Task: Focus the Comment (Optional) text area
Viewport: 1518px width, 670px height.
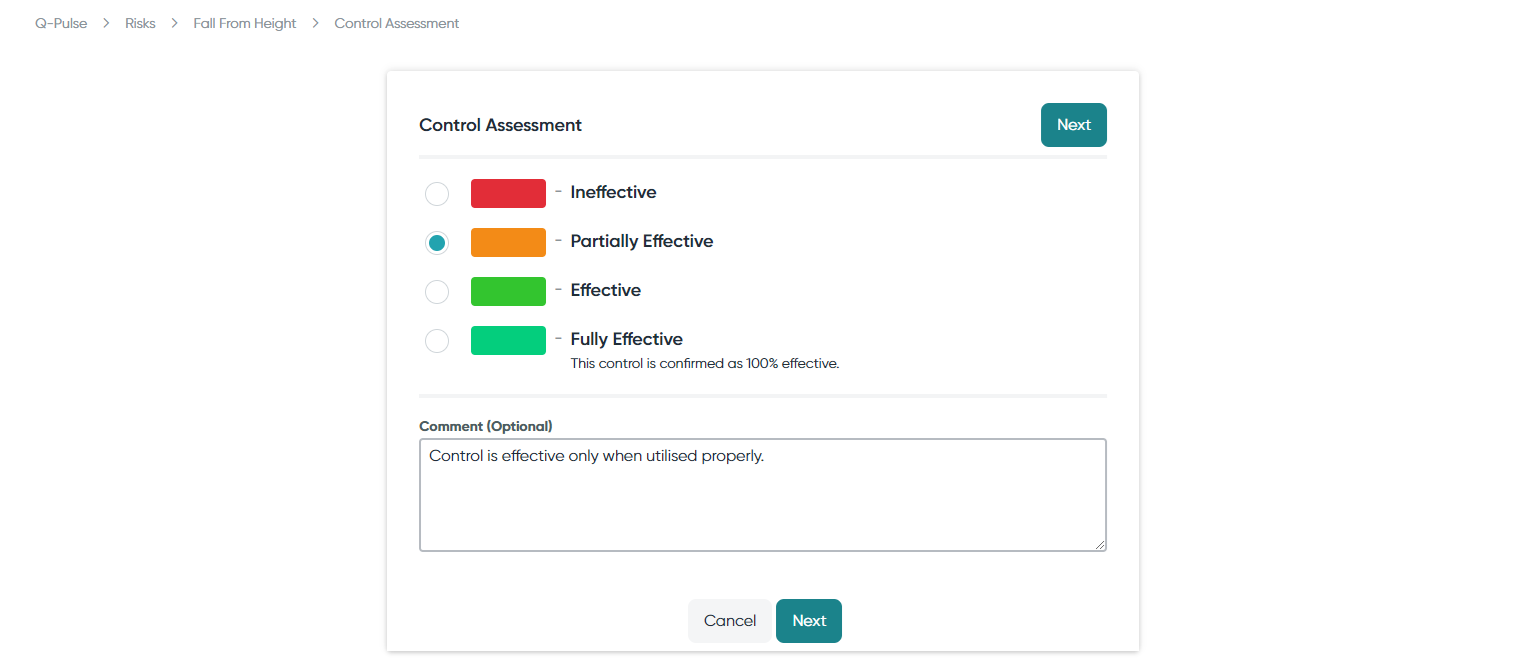Action: point(763,495)
